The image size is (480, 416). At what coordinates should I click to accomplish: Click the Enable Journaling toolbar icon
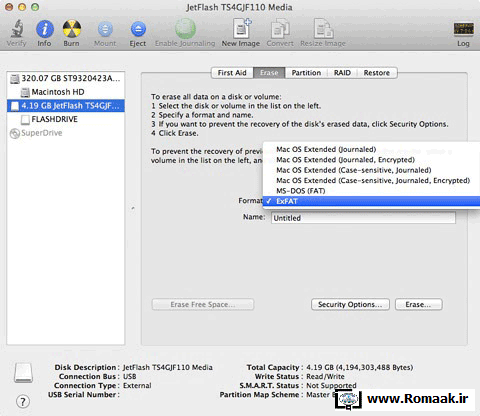pyautogui.click(x=185, y=29)
